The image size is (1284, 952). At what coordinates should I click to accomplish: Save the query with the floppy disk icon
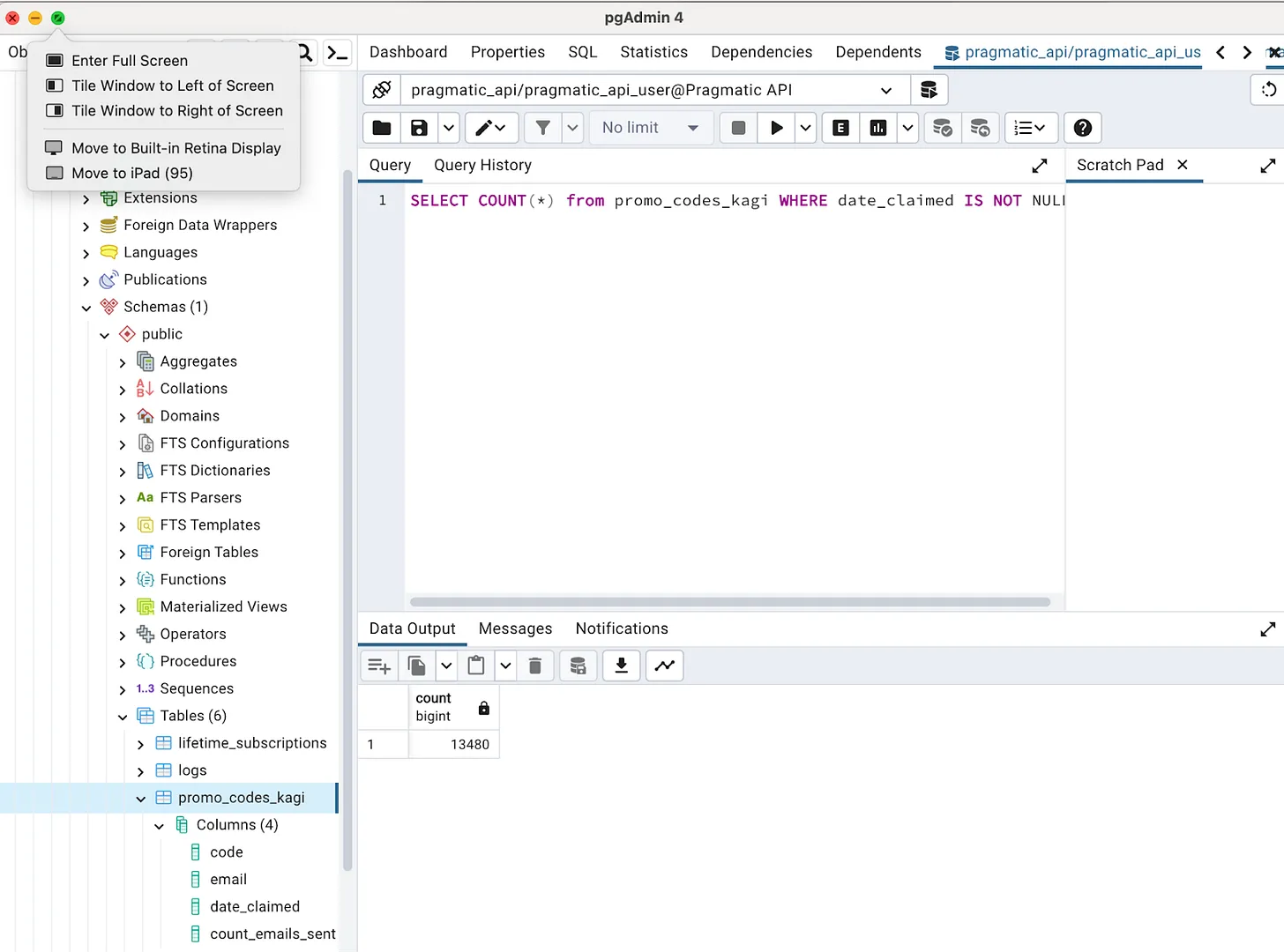419,128
